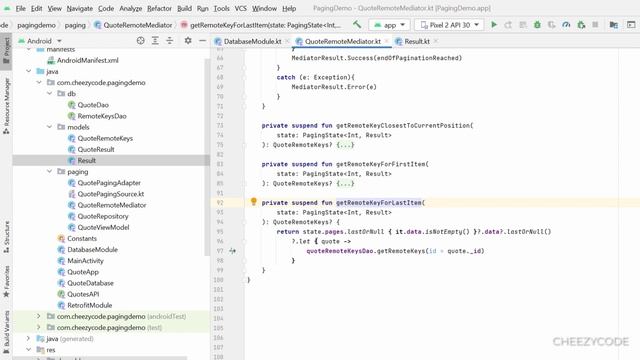Collapse the paging package folder
This screenshot has width=640, height=360.
click(49, 171)
